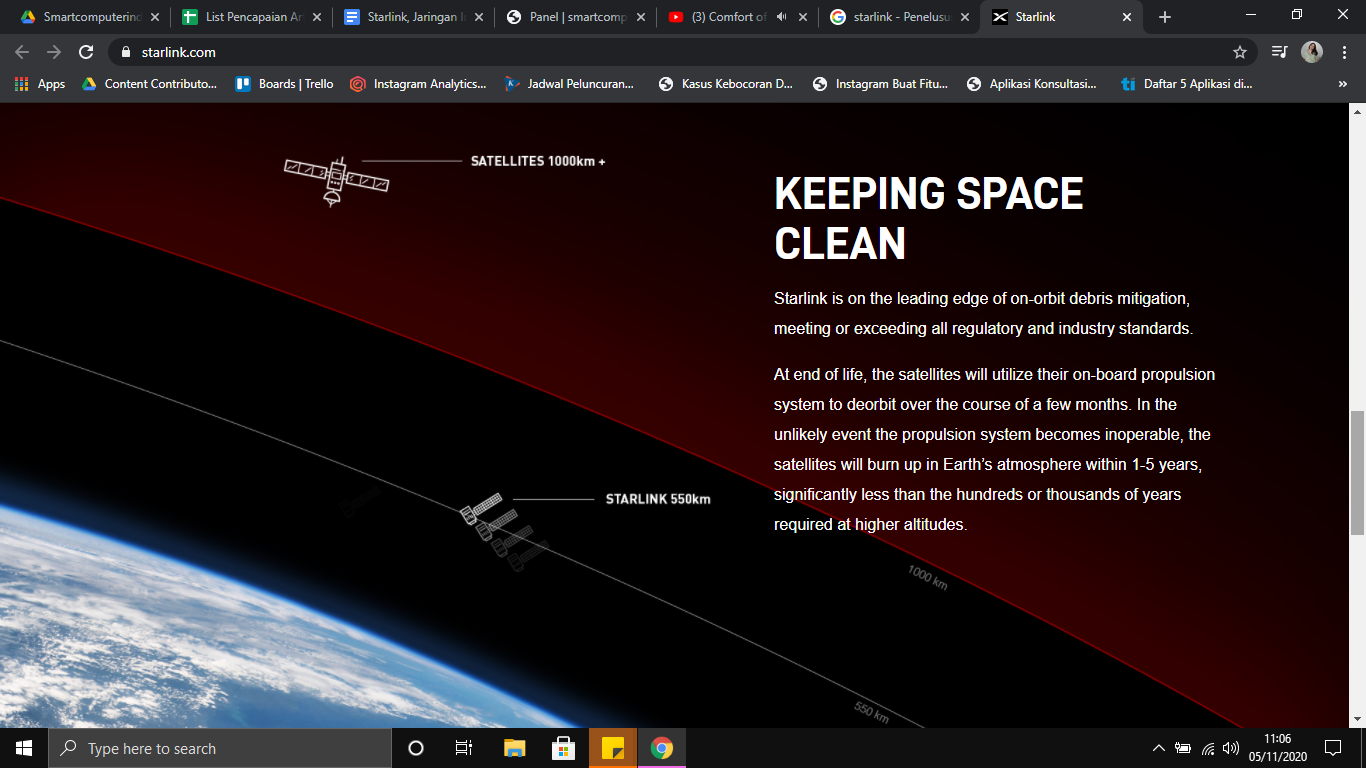Viewport: 1366px width, 768px height.
Task: Open the clock showing 11:06
Action: (1277, 748)
